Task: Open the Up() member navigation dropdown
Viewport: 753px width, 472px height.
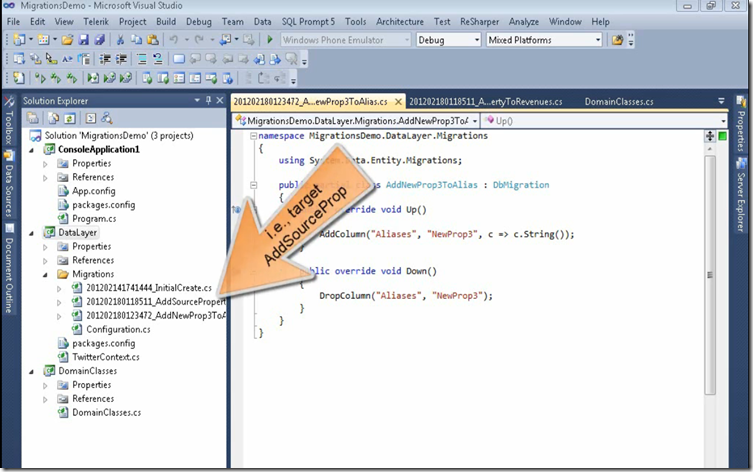Action: click(x=605, y=121)
